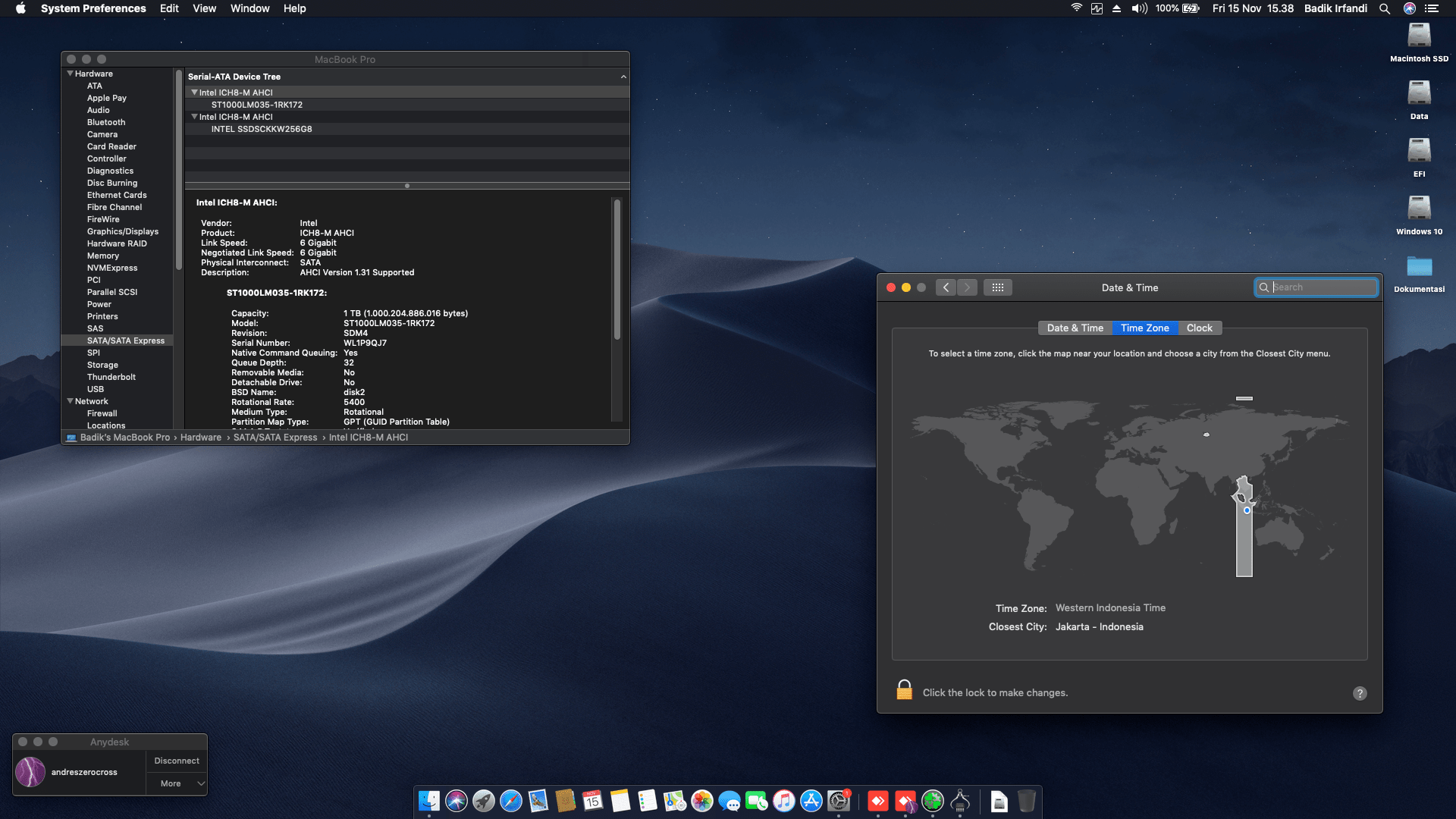The width and height of the screenshot is (1456, 819).
Task: Open the Macintosh SSD drive icon
Action: pos(1419,36)
